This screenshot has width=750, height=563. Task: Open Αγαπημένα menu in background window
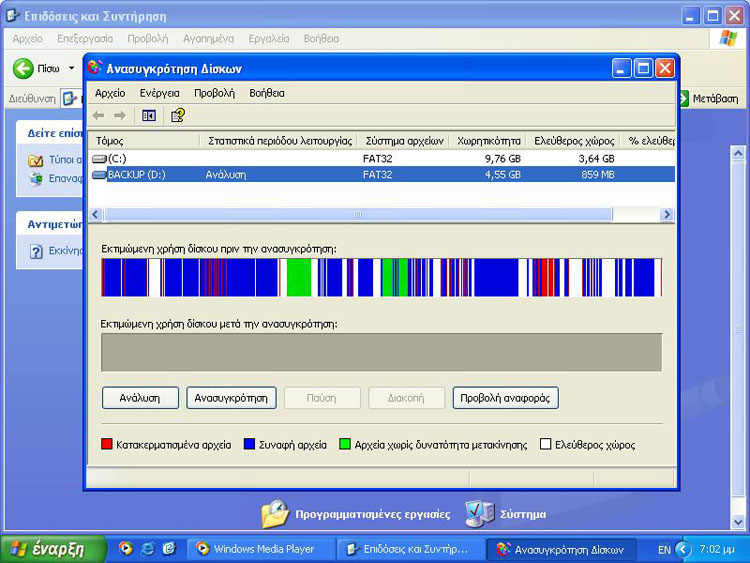[x=209, y=39]
